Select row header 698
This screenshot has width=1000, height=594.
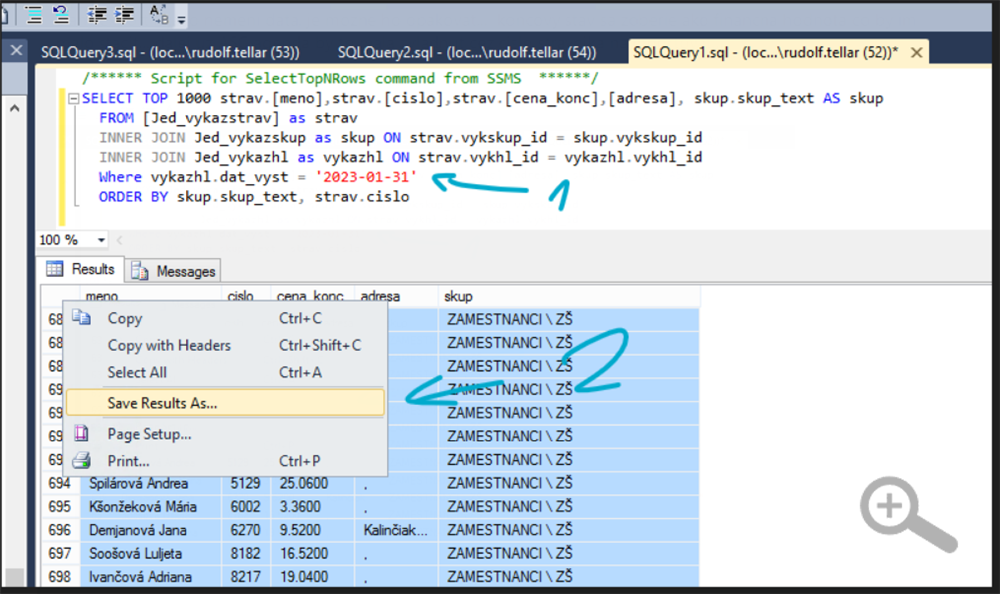point(61,577)
